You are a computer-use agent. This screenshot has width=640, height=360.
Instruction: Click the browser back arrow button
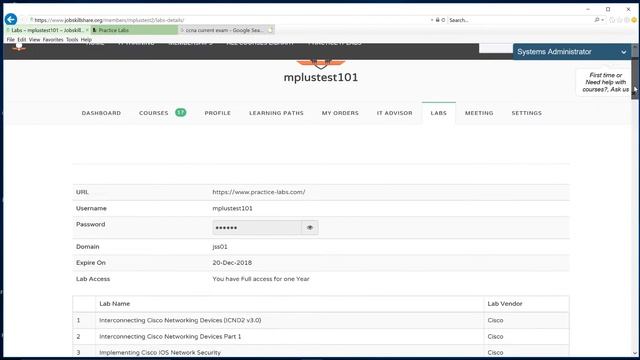11,19
